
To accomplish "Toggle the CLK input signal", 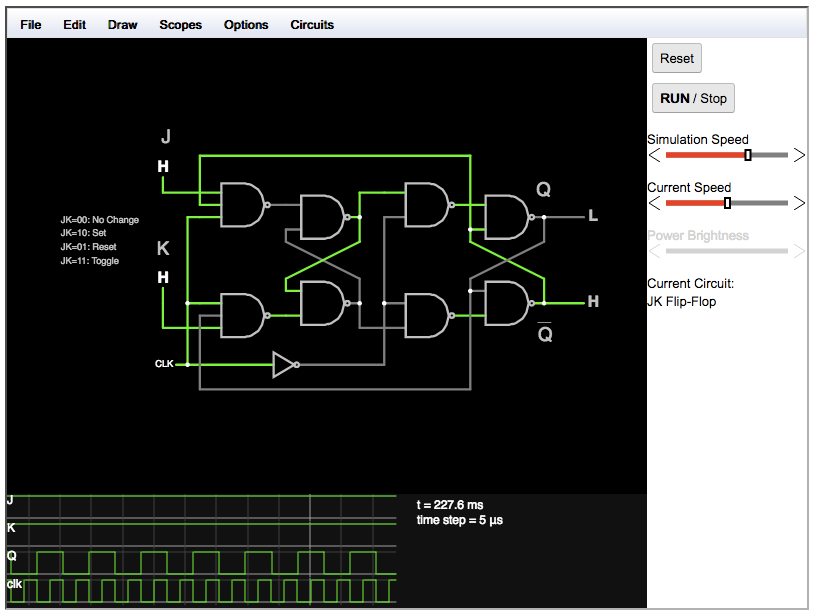I will [x=167, y=364].
